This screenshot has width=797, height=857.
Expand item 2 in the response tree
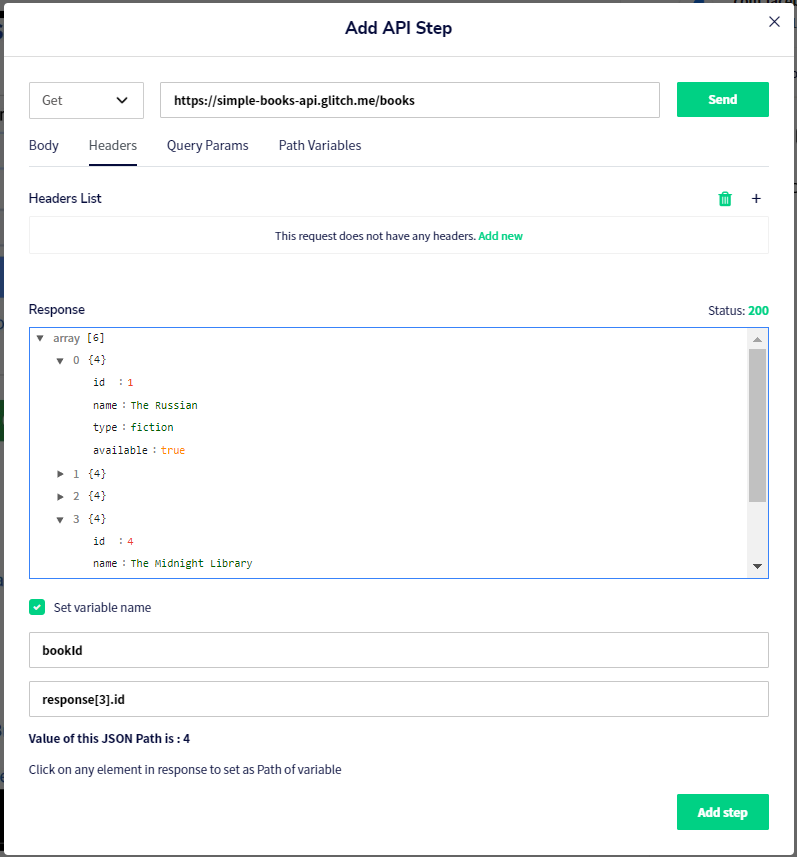click(x=60, y=496)
